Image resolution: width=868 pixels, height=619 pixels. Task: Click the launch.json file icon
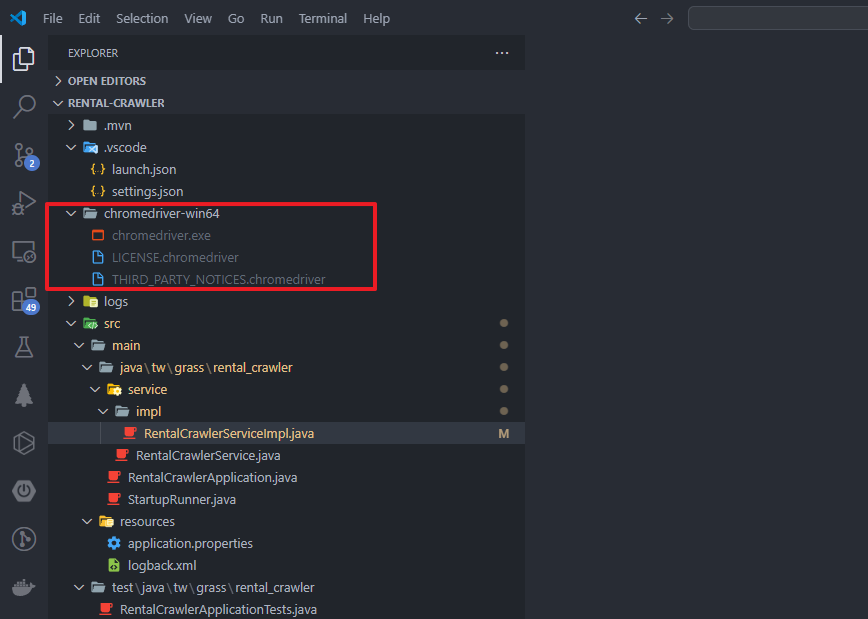click(x=98, y=169)
